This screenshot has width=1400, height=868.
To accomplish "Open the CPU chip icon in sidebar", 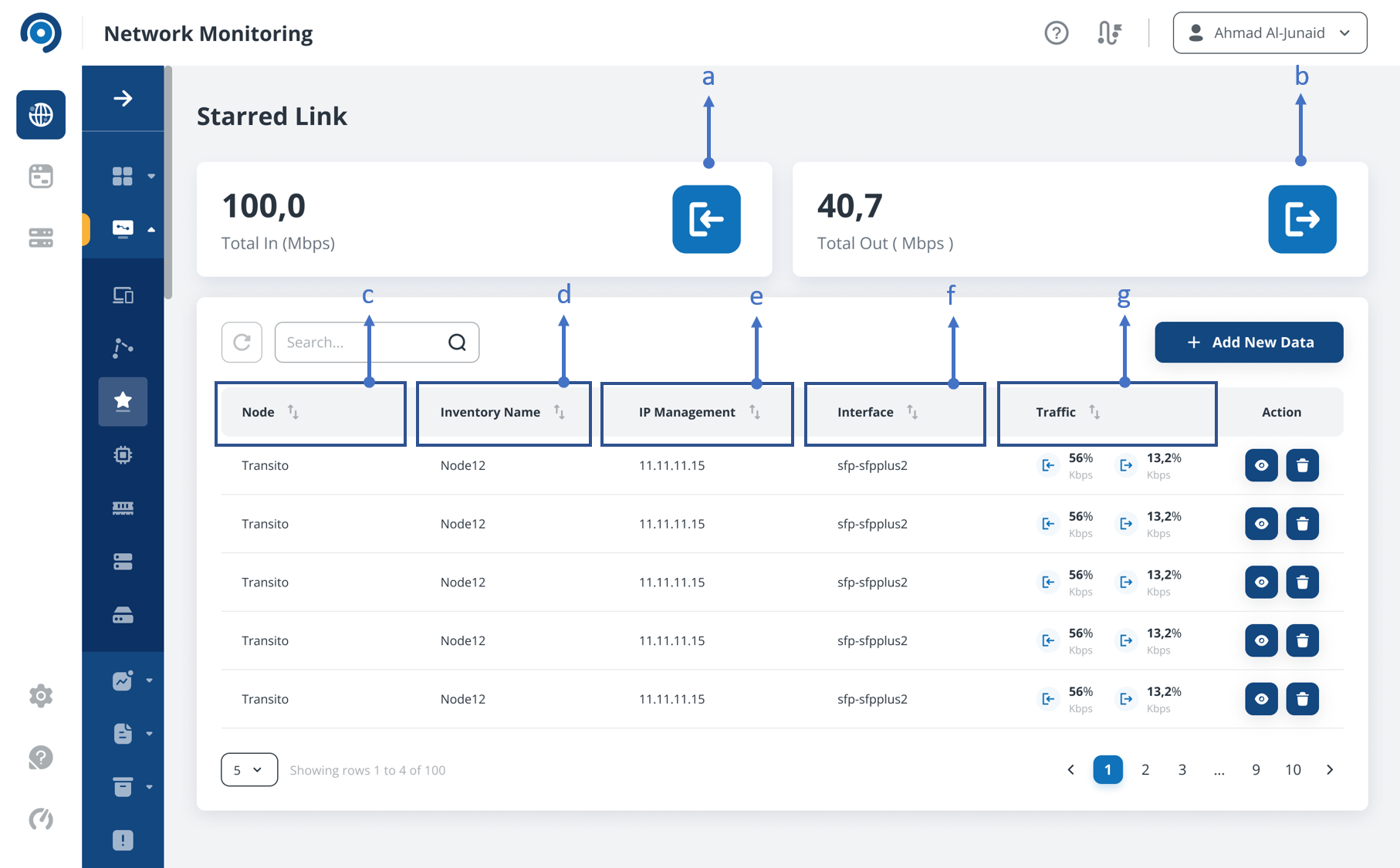I will (123, 455).
